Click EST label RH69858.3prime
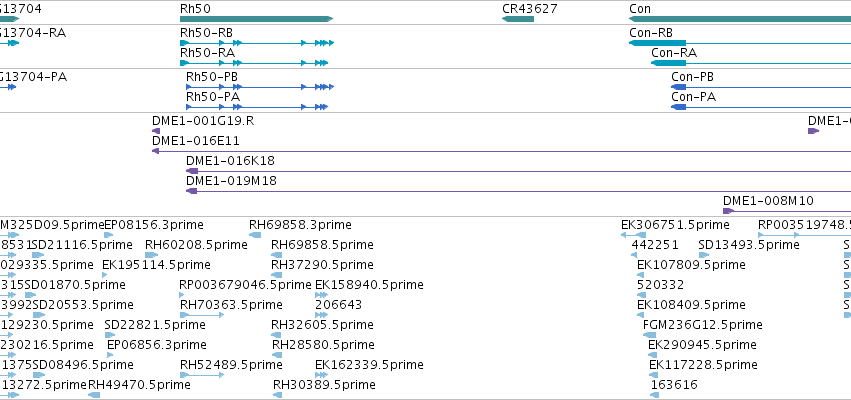The height and width of the screenshot is (400, 851). pos(300,225)
